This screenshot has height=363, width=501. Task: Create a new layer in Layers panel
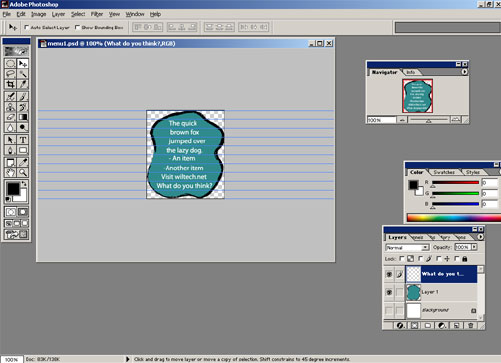point(456,325)
